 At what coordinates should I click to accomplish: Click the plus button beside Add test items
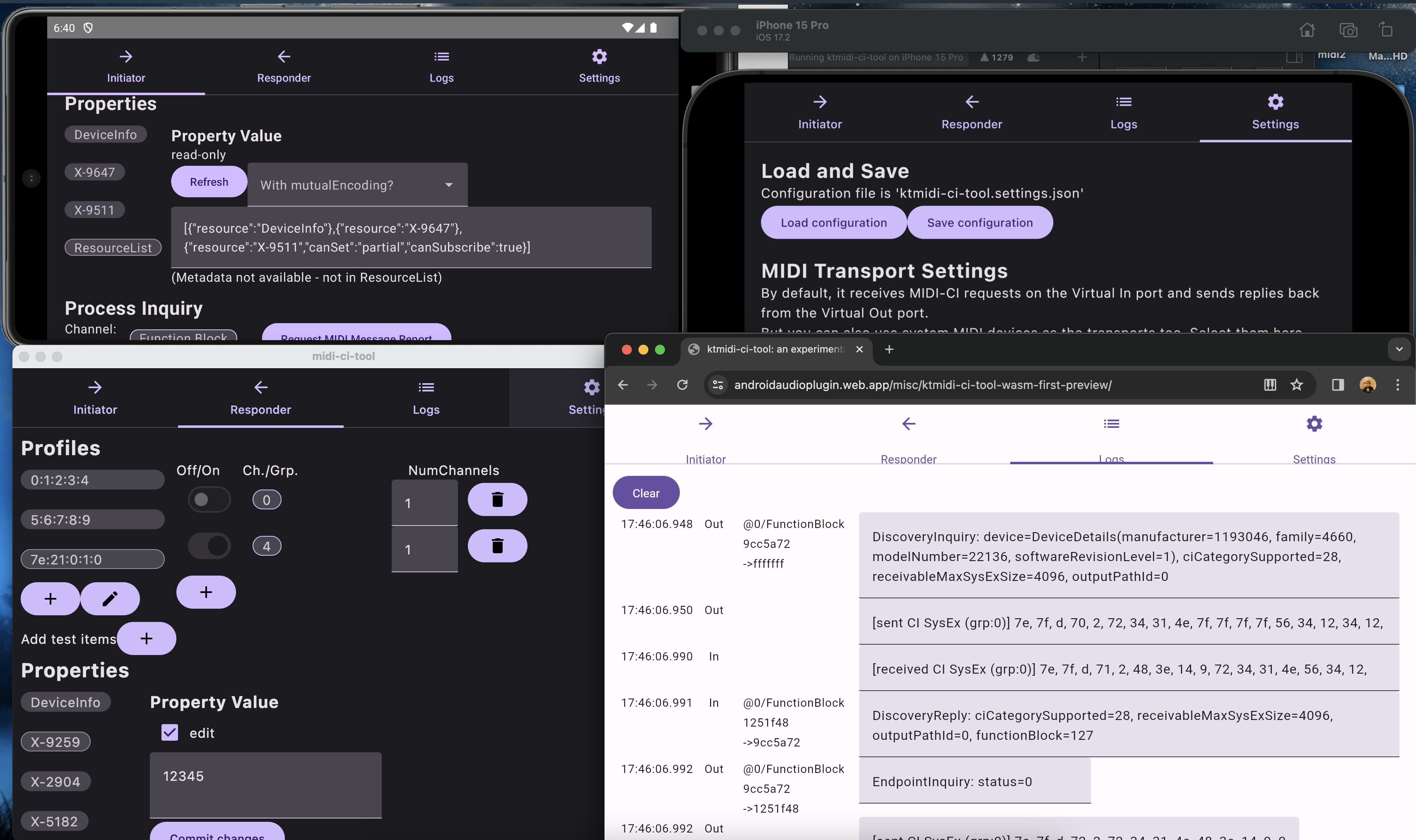tap(147, 638)
